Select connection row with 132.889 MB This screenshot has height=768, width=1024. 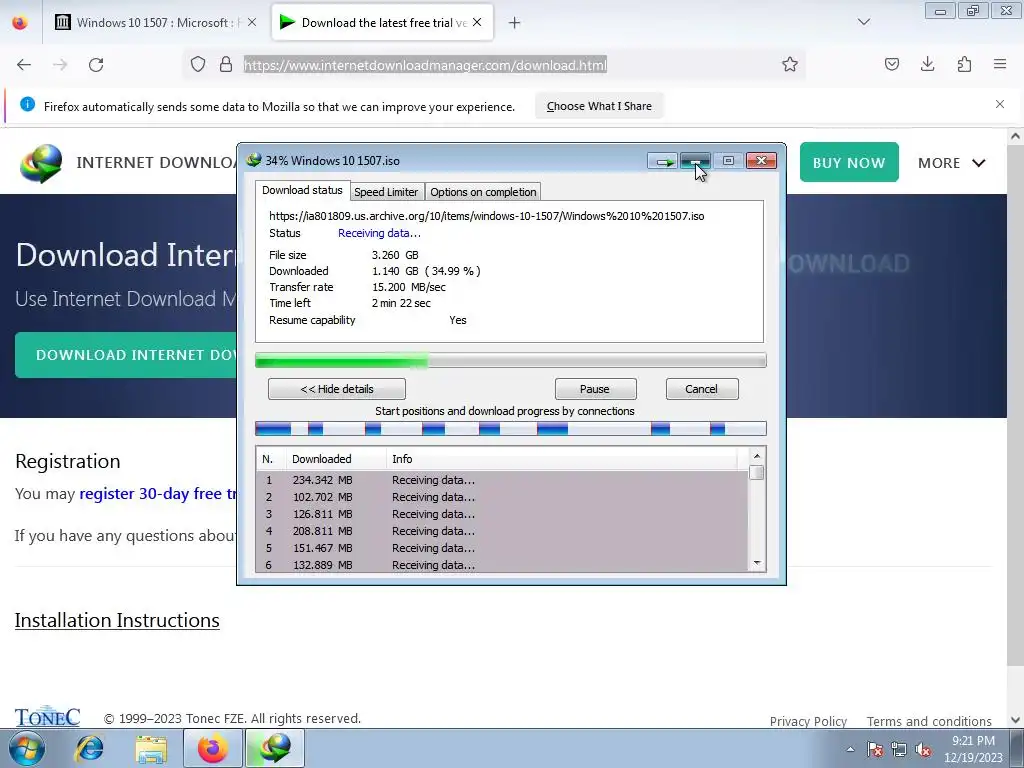(x=502, y=565)
